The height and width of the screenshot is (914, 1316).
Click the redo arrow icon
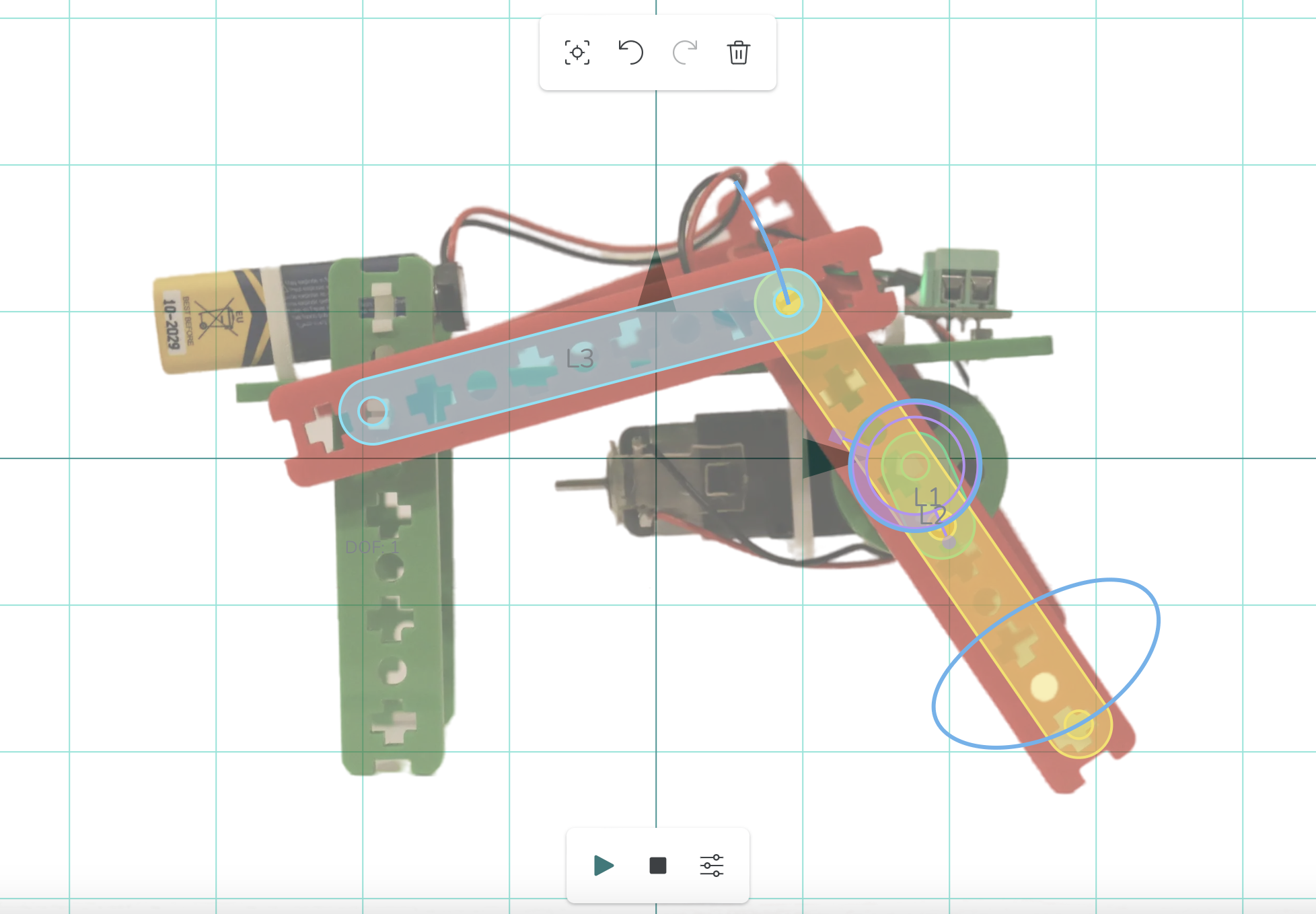click(684, 52)
